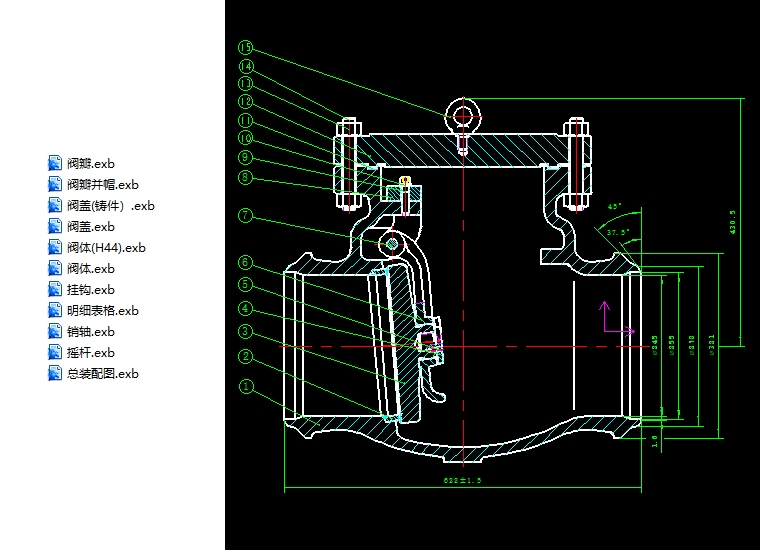Click the magenta coordinate axis marker
760x550 pixels.
click(x=606, y=319)
